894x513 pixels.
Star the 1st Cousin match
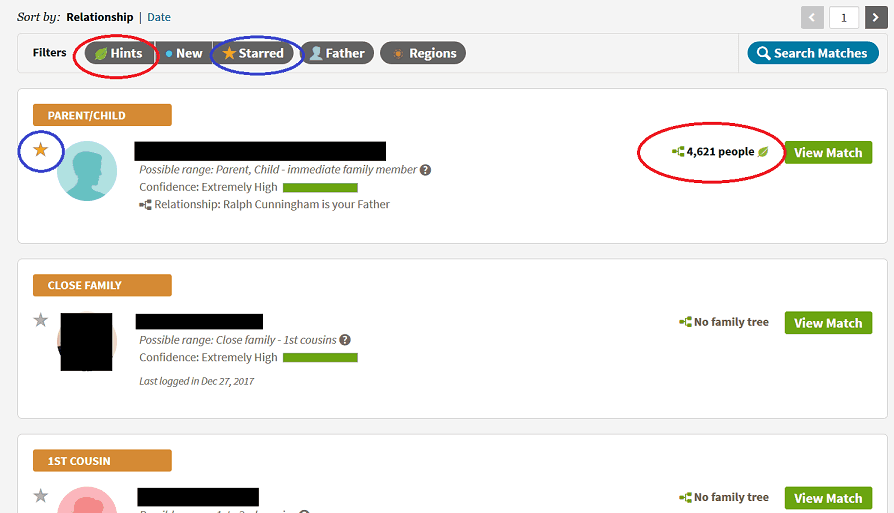[x=40, y=496]
